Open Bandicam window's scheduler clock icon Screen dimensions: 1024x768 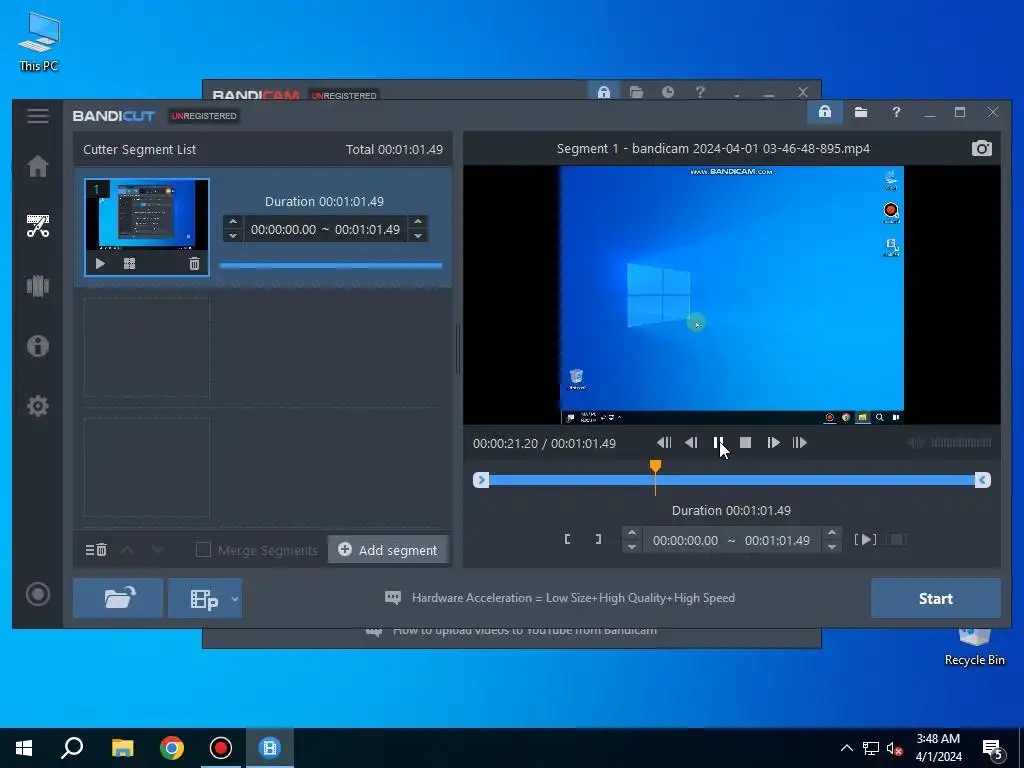coord(667,92)
